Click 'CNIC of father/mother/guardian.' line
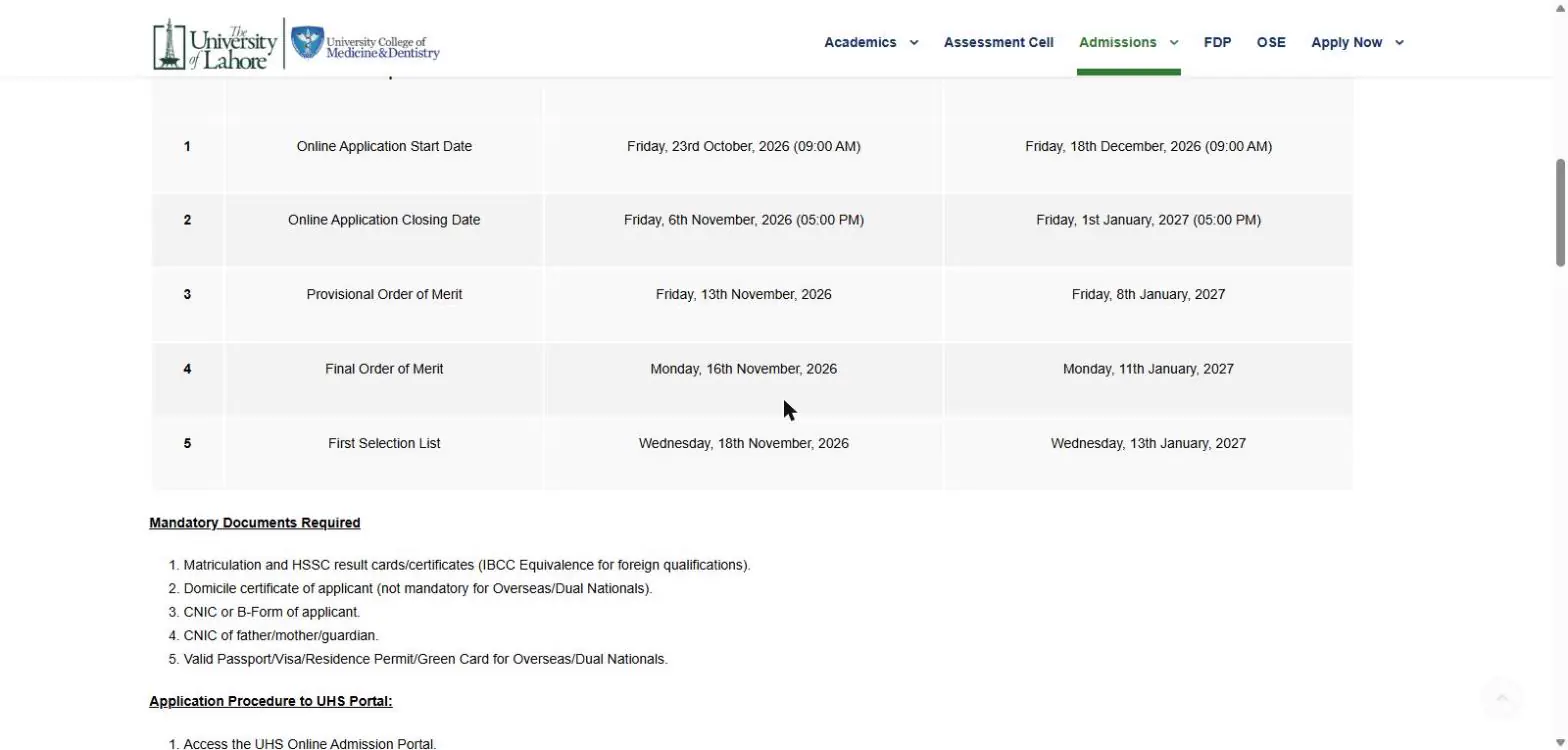This screenshot has height=750, width=1568. coord(281,636)
